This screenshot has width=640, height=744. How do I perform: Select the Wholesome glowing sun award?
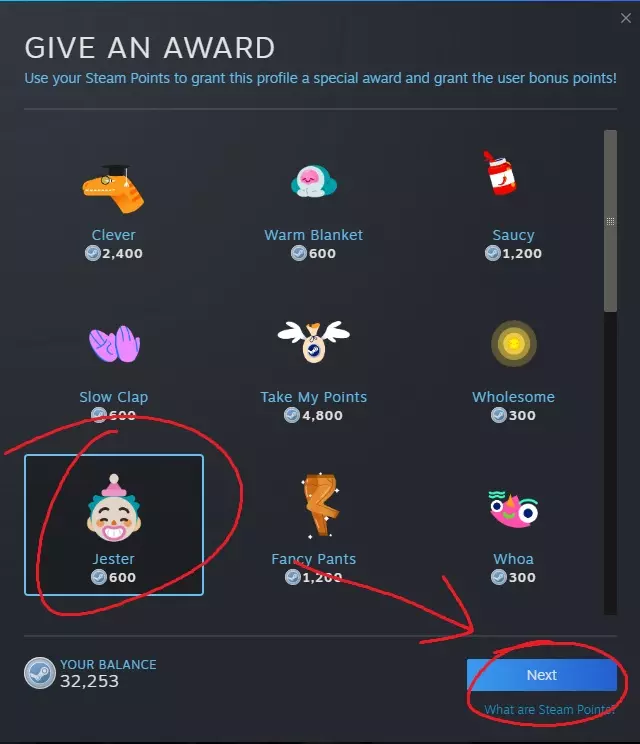[x=514, y=343]
